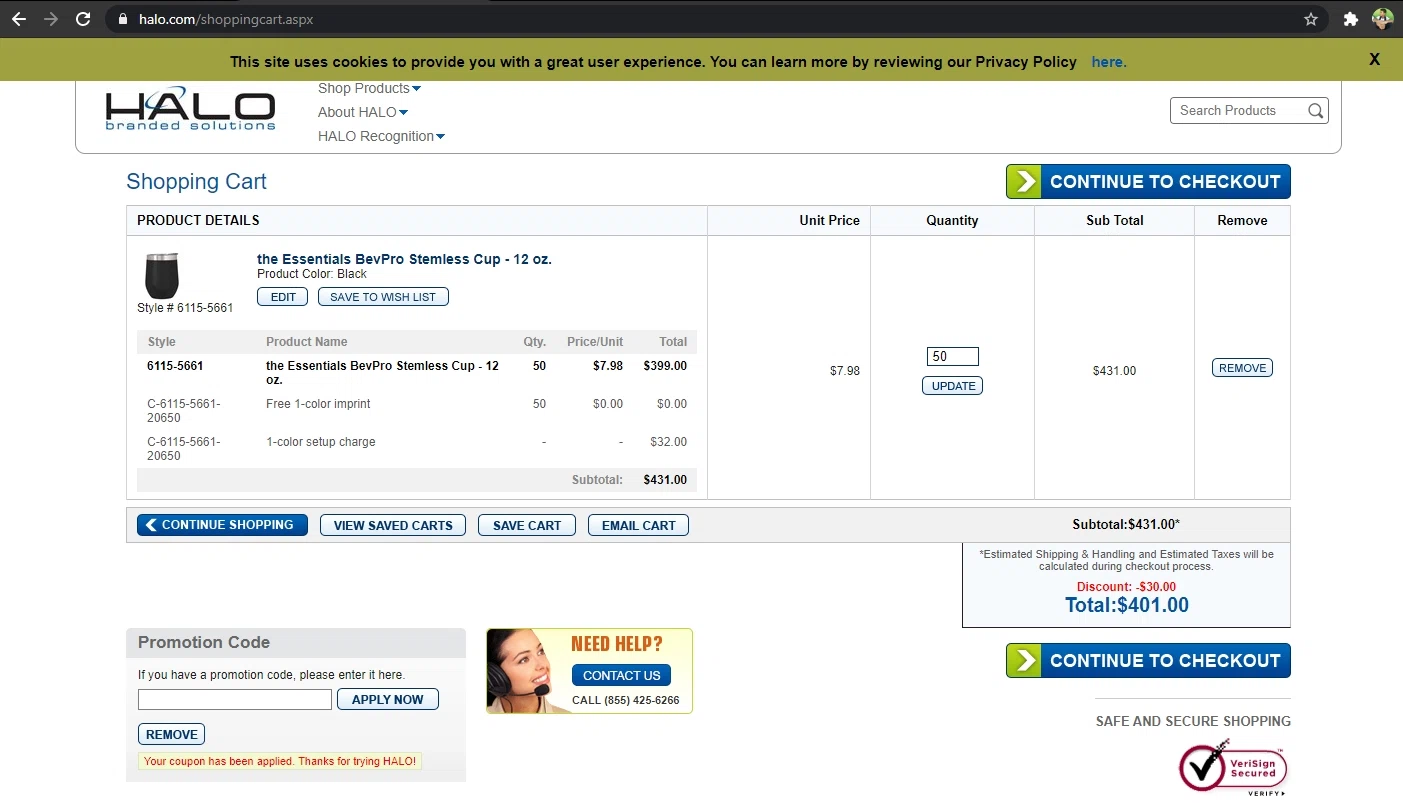Remove the BevPro Stemless Cup from cart

coord(1242,368)
